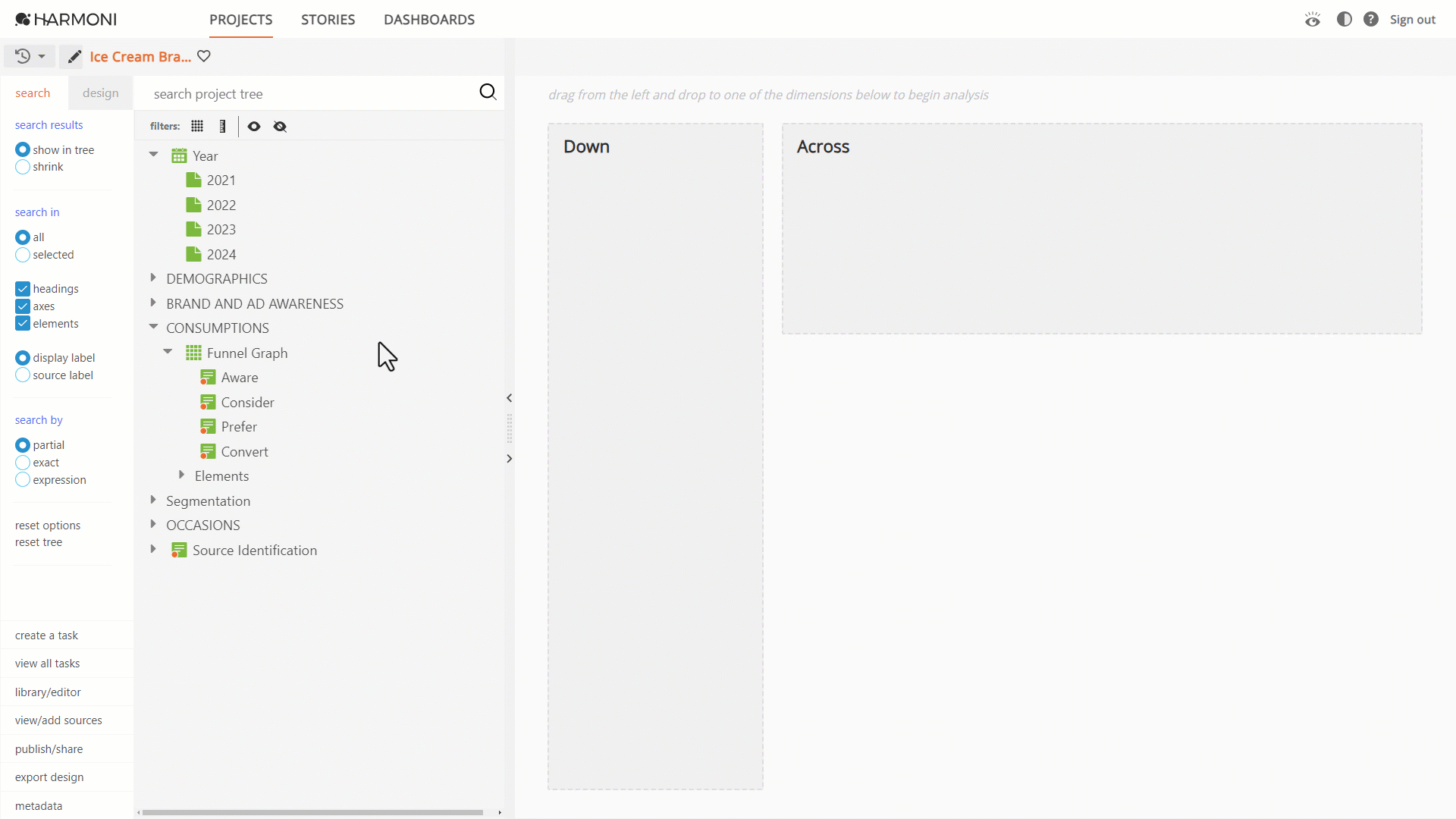Select the show in tree radio
Viewport: 1456px width, 819px height.
[x=23, y=150]
